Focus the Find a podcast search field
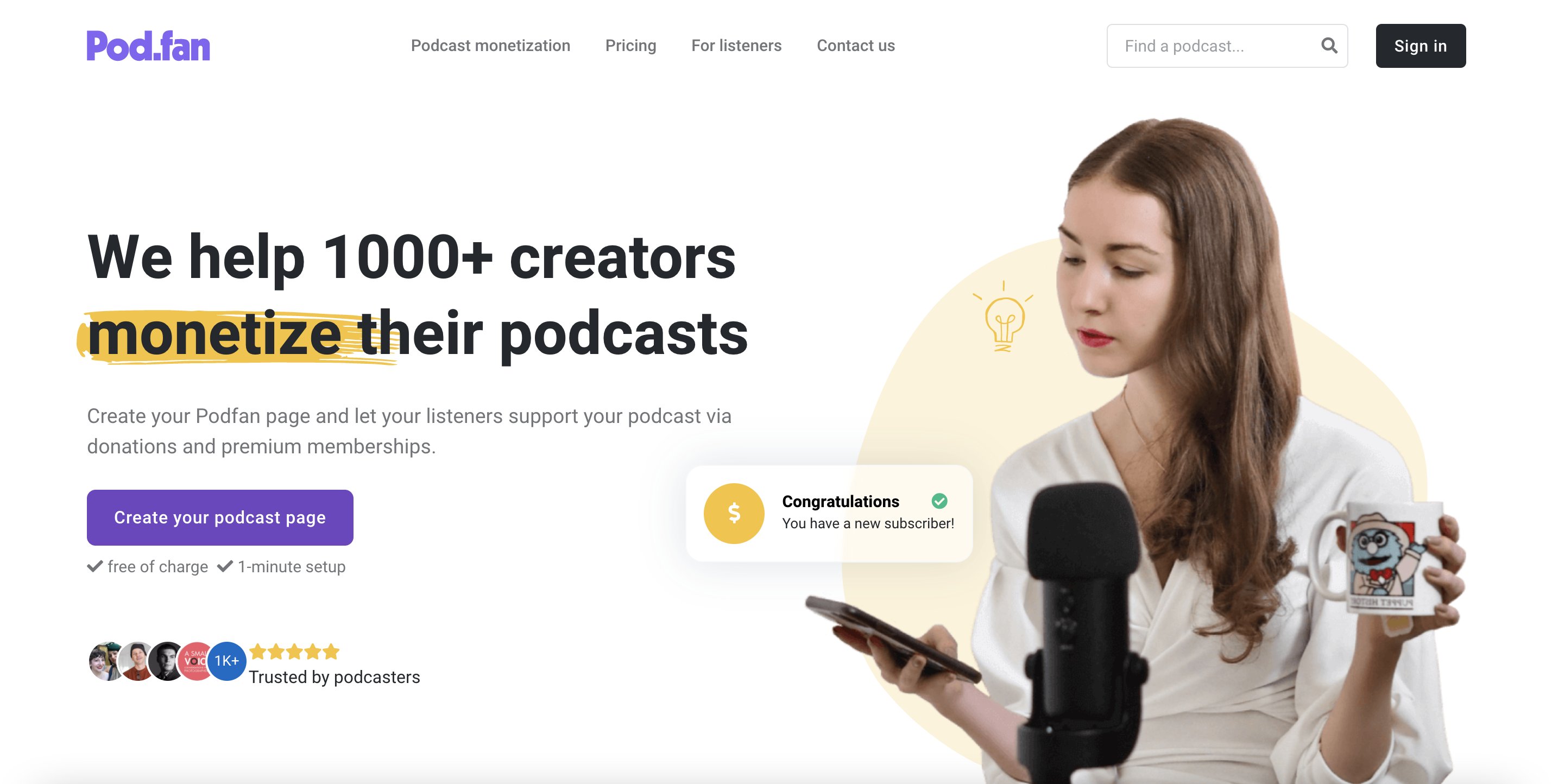Viewport: 1552px width, 784px height. coord(1227,46)
